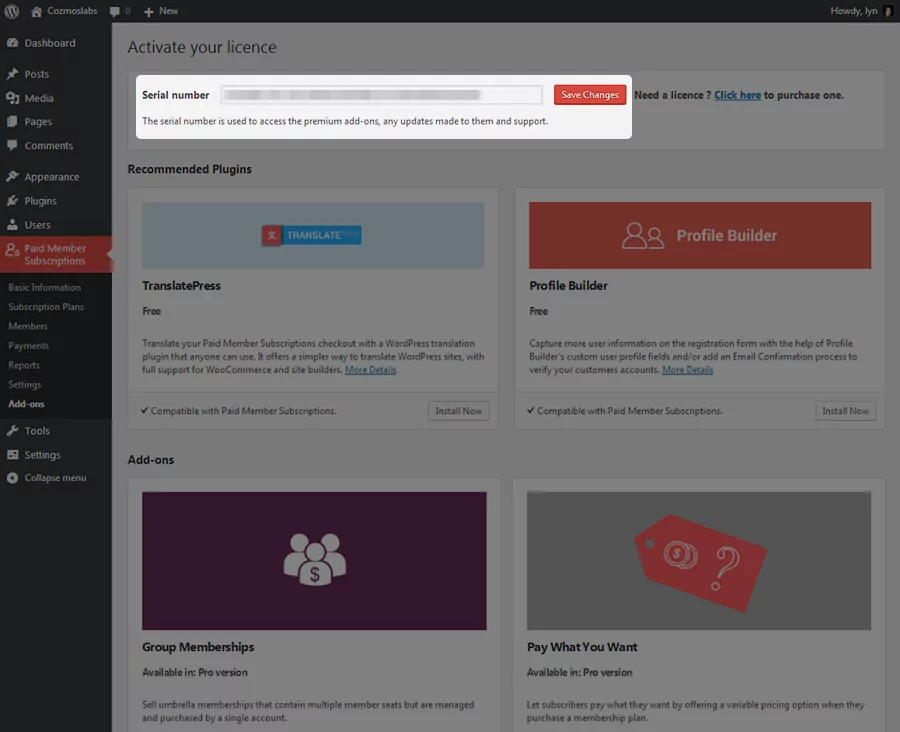The width and height of the screenshot is (900, 732).
Task: Follow the Click here licence purchase link
Action: tap(737, 95)
